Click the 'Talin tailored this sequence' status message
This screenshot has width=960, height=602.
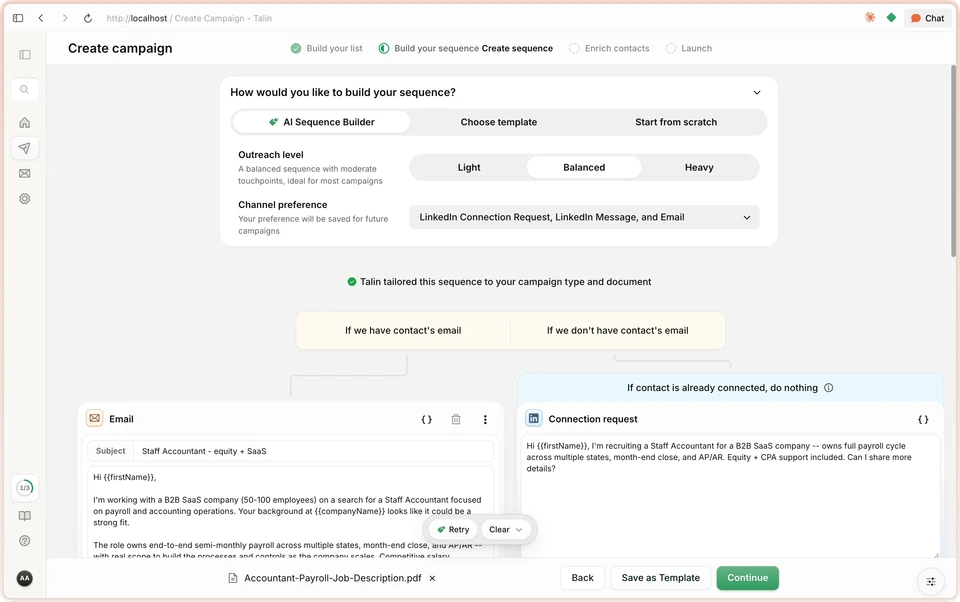point(499,282)
